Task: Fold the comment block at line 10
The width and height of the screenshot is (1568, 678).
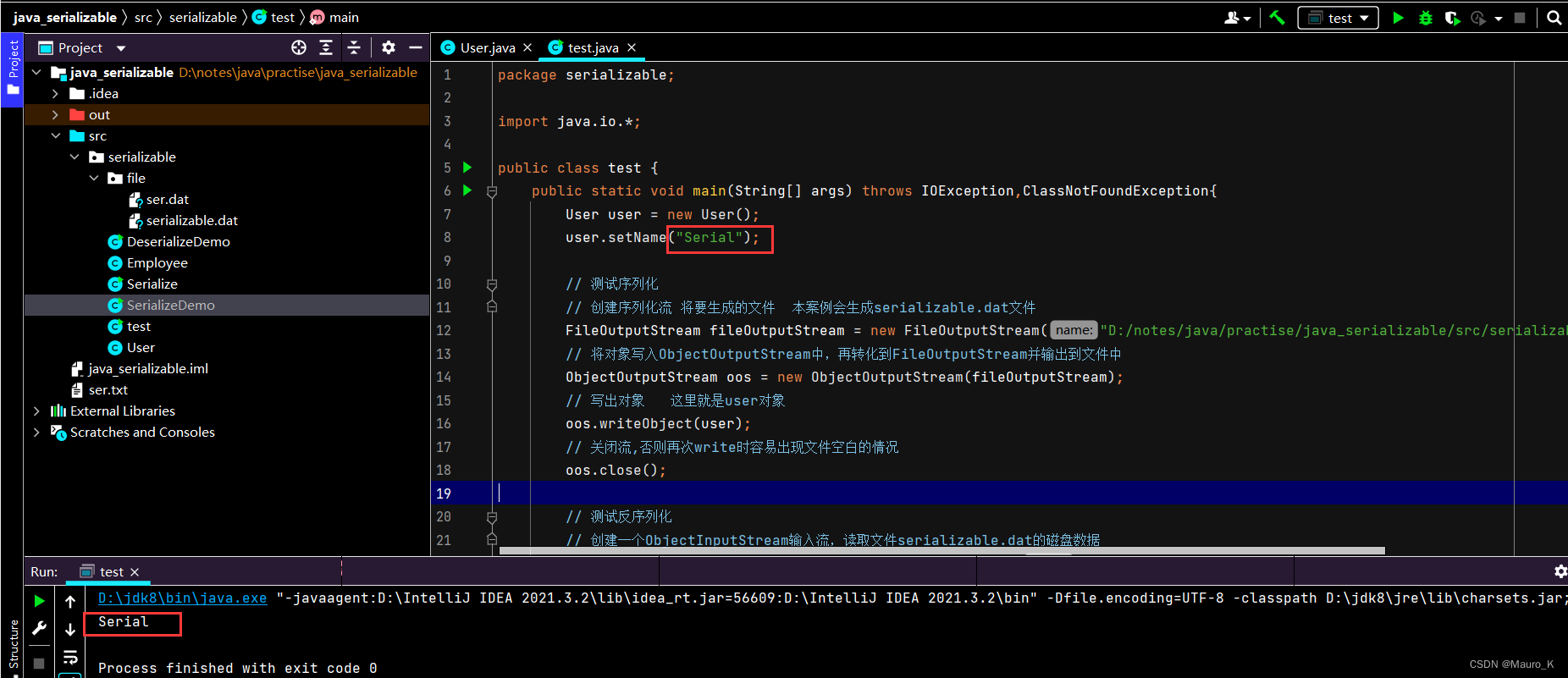Action: [492, 284]
